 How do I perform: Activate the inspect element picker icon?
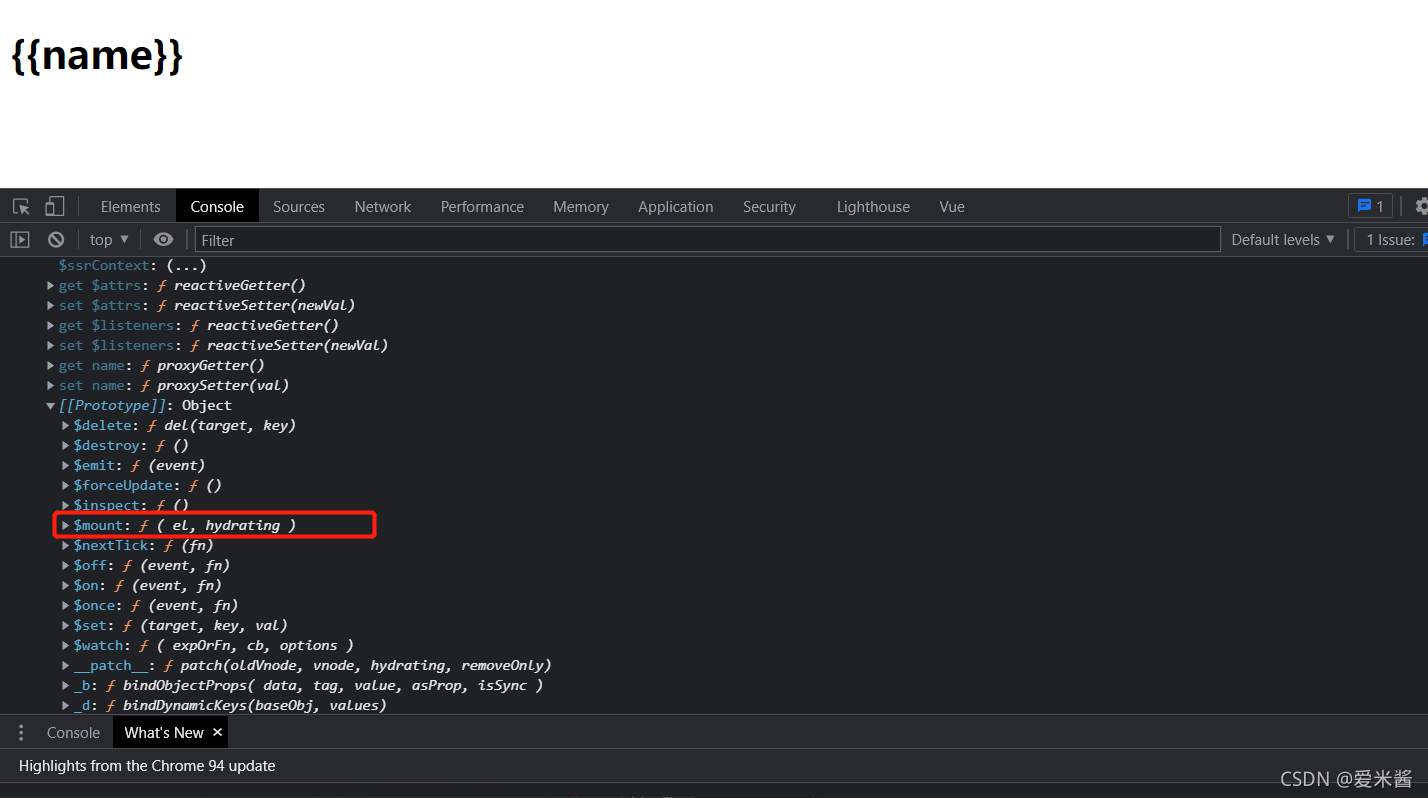coord(21,207)
